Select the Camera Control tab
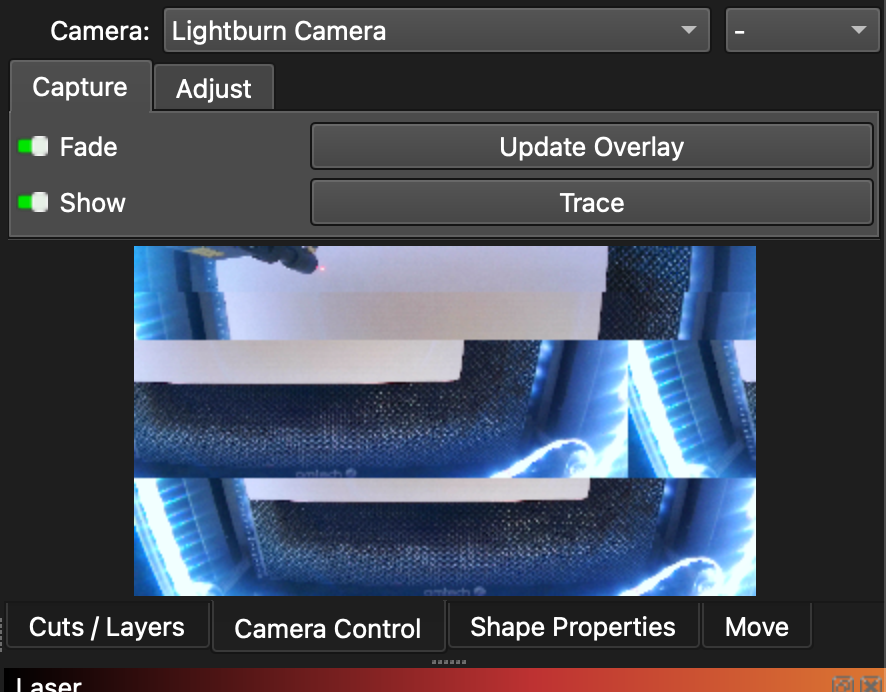Viewport: 886px width, 692px height. [328, 629]
